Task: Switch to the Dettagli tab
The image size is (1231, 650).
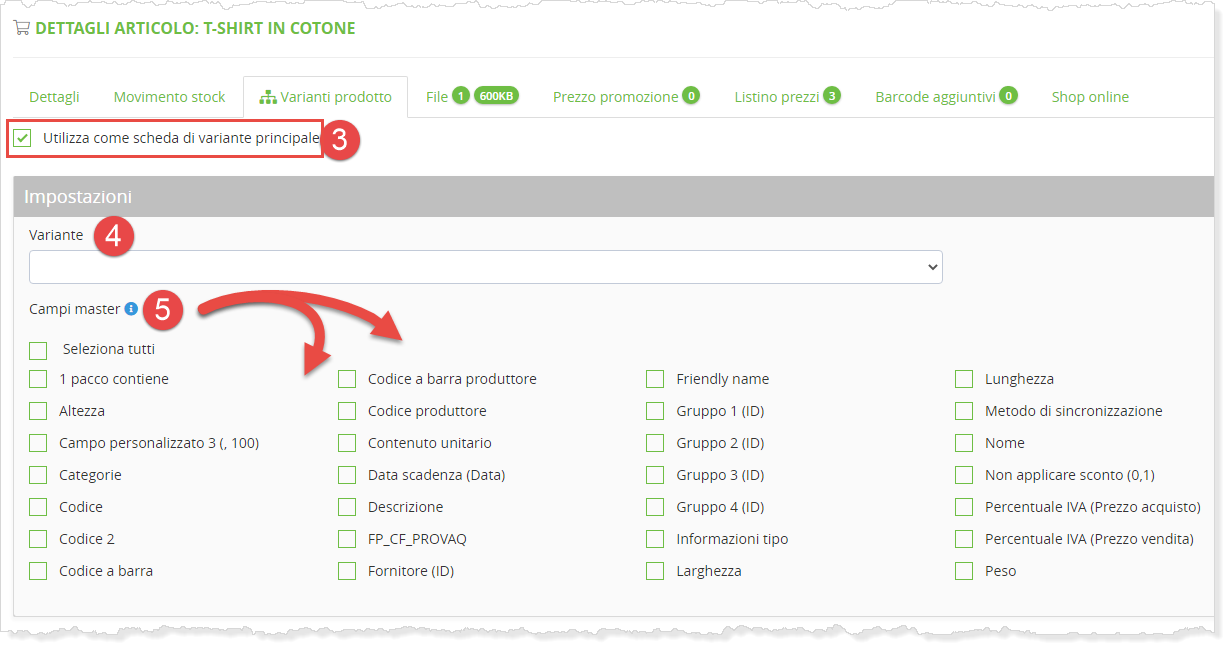Action: click(54, 97)
